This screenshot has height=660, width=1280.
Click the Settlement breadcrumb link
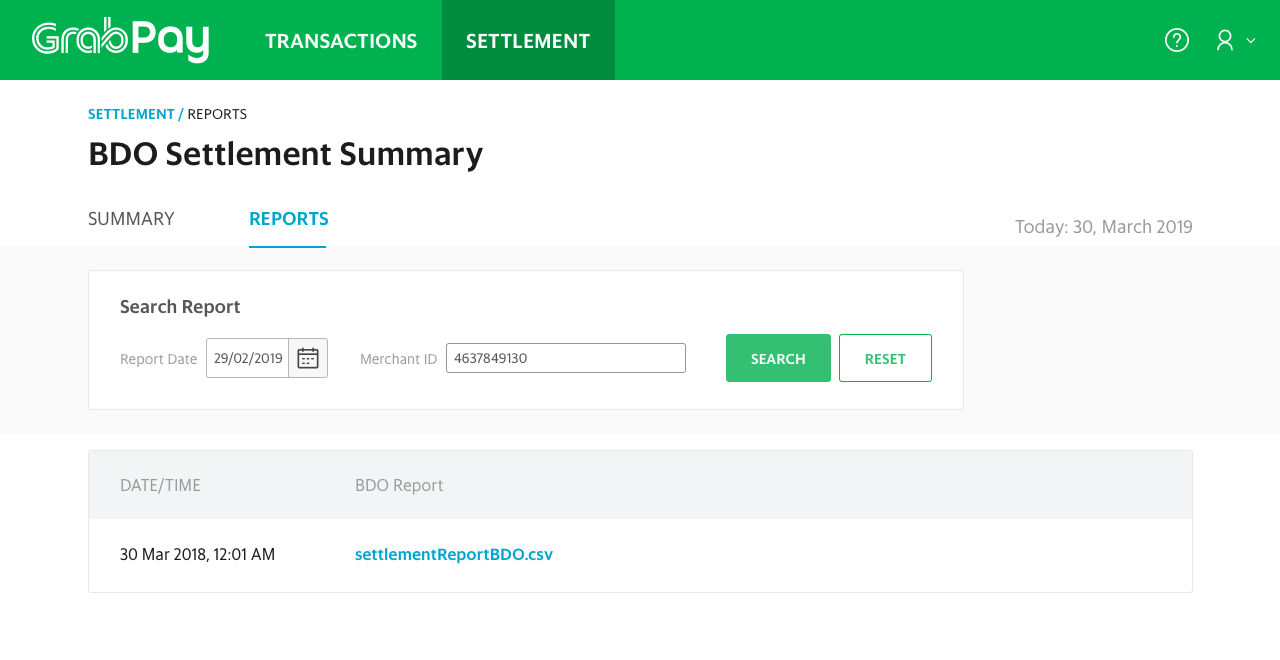click(x=131, y=114)
